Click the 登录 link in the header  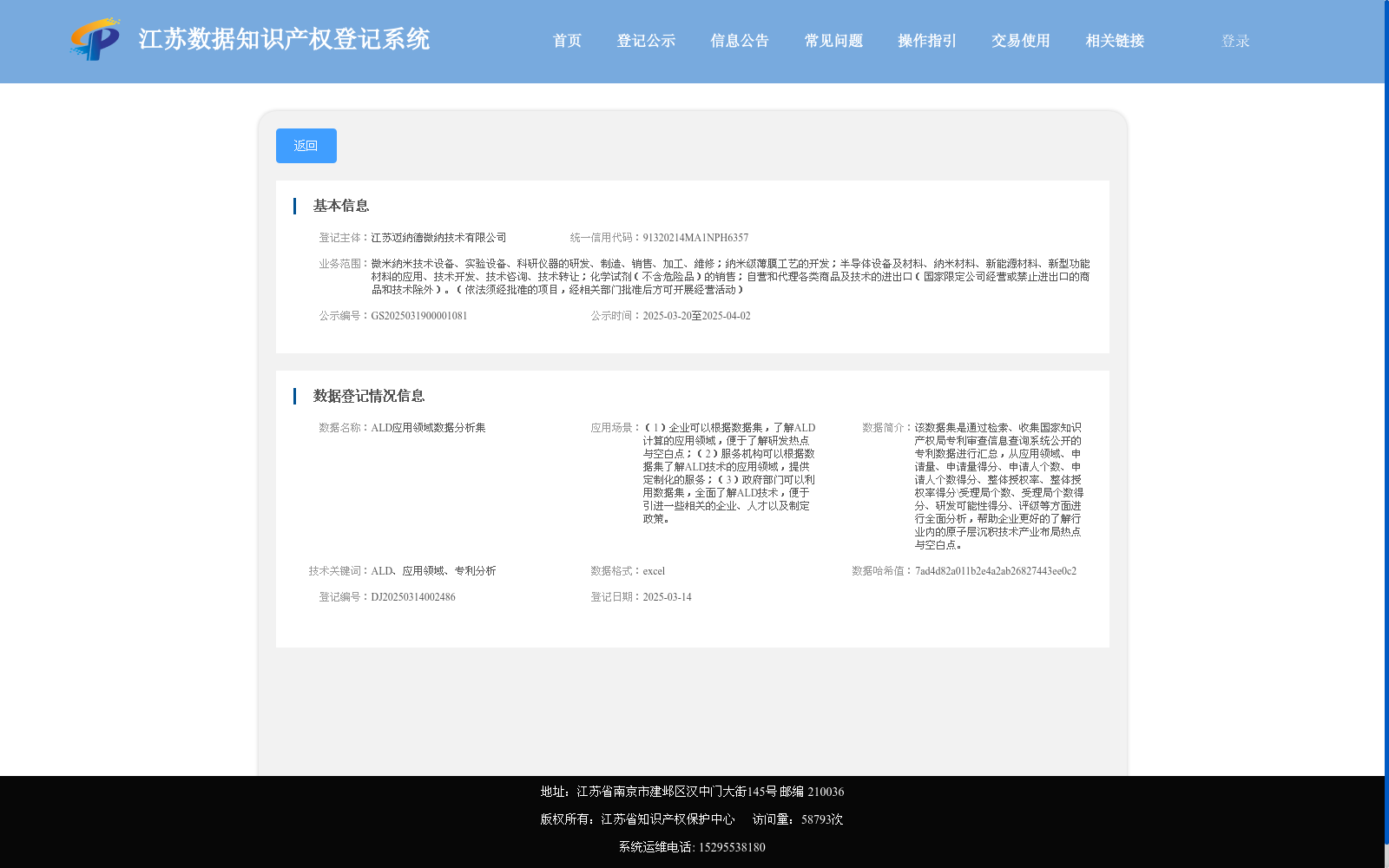tap(1235, 41)
